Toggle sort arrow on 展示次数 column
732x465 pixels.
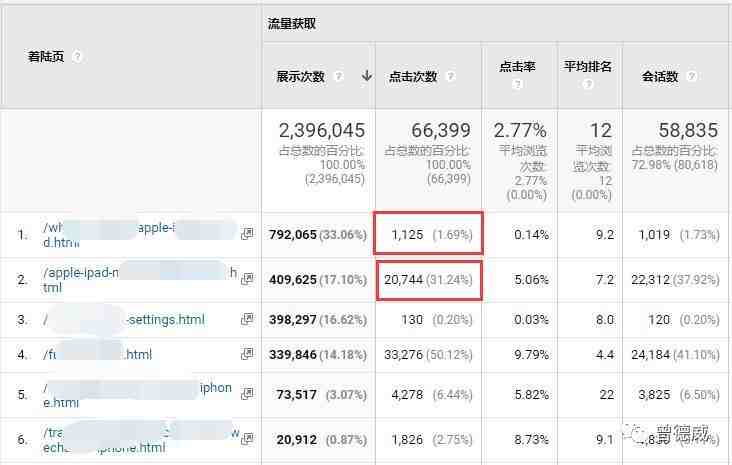[x=367, y=76]
